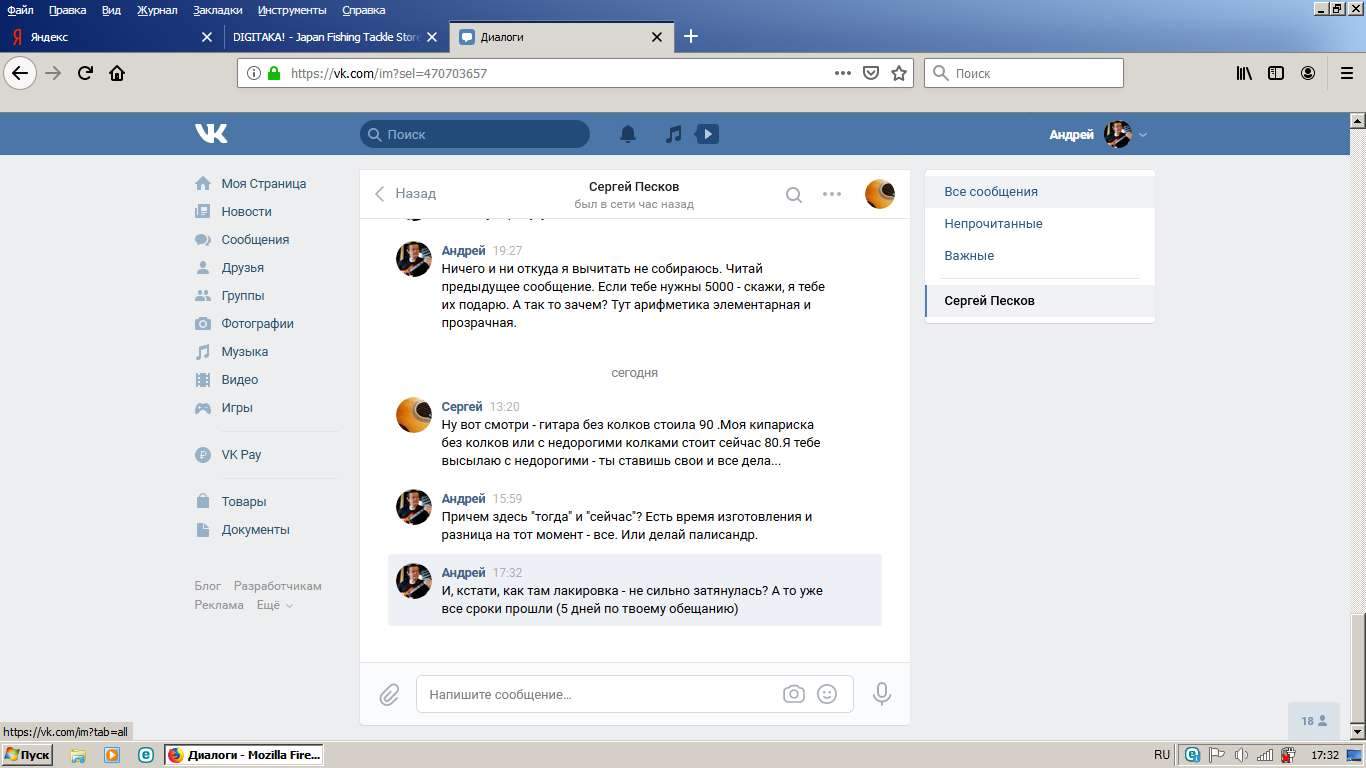Open the Firefox account icon
This screenshot has width=1366, height=768.
pos(1308,73)
